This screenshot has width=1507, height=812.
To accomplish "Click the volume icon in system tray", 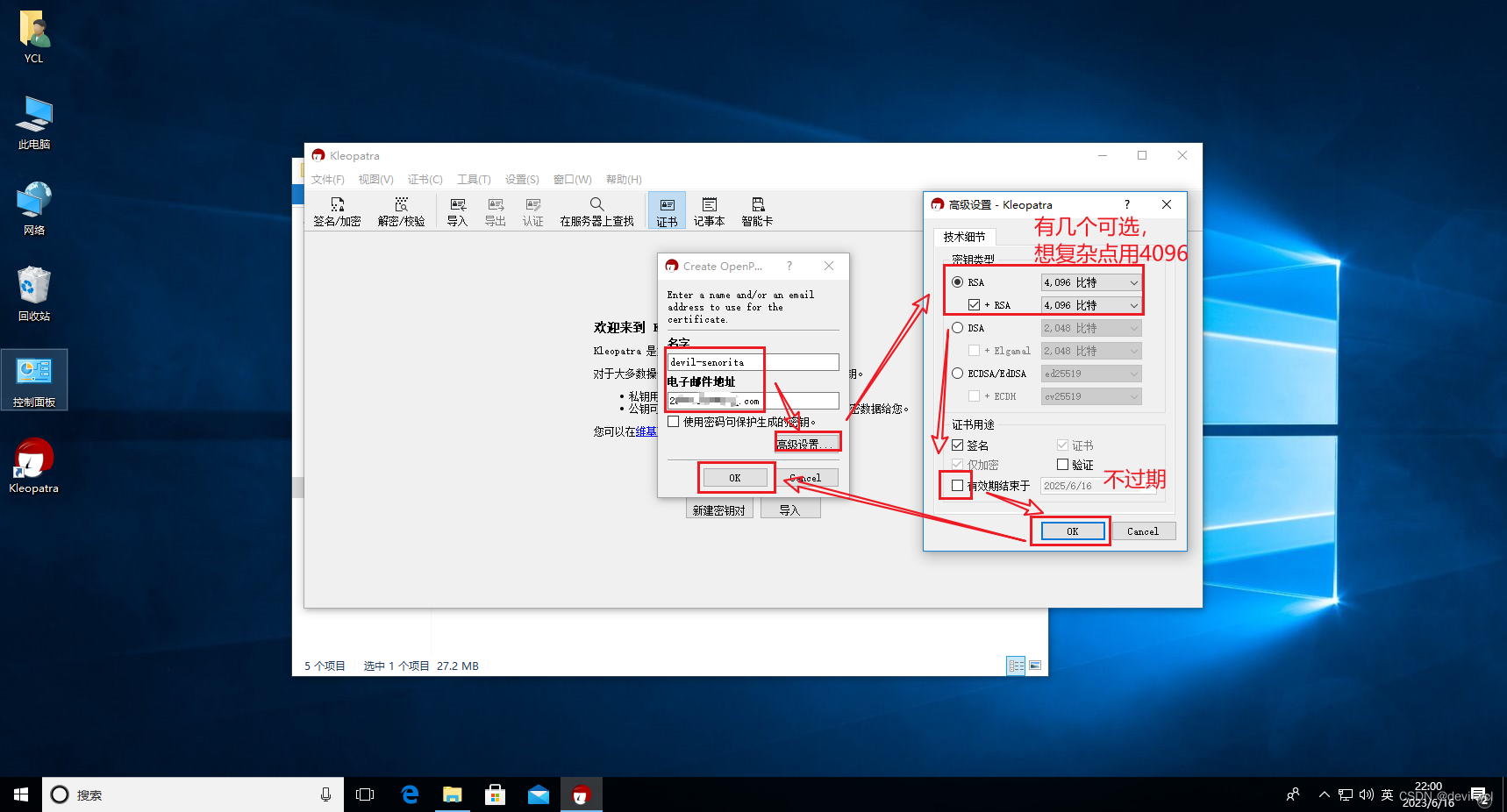I will click(x=1366, y=794).
